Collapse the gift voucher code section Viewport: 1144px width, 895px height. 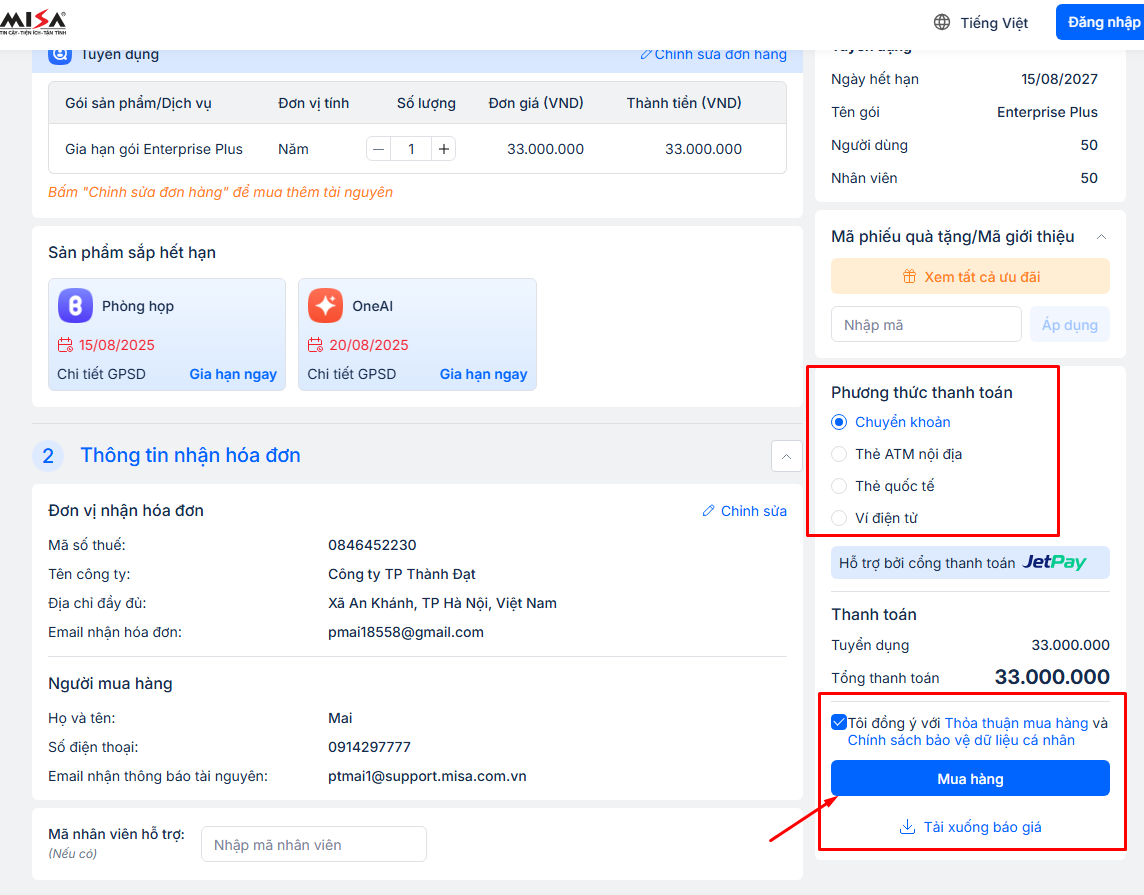pos(1101,237)
